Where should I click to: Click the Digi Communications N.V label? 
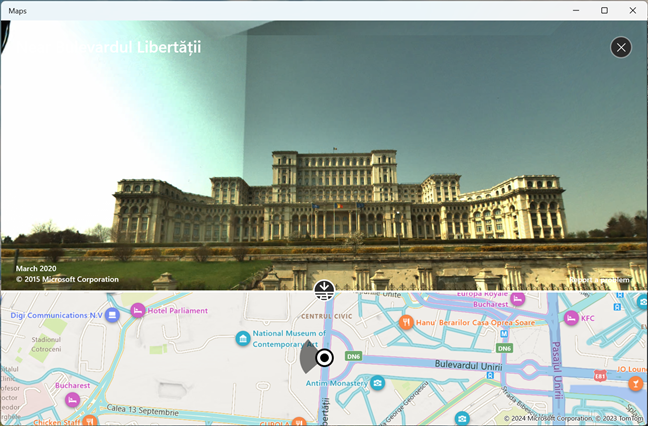click(57, 315)
